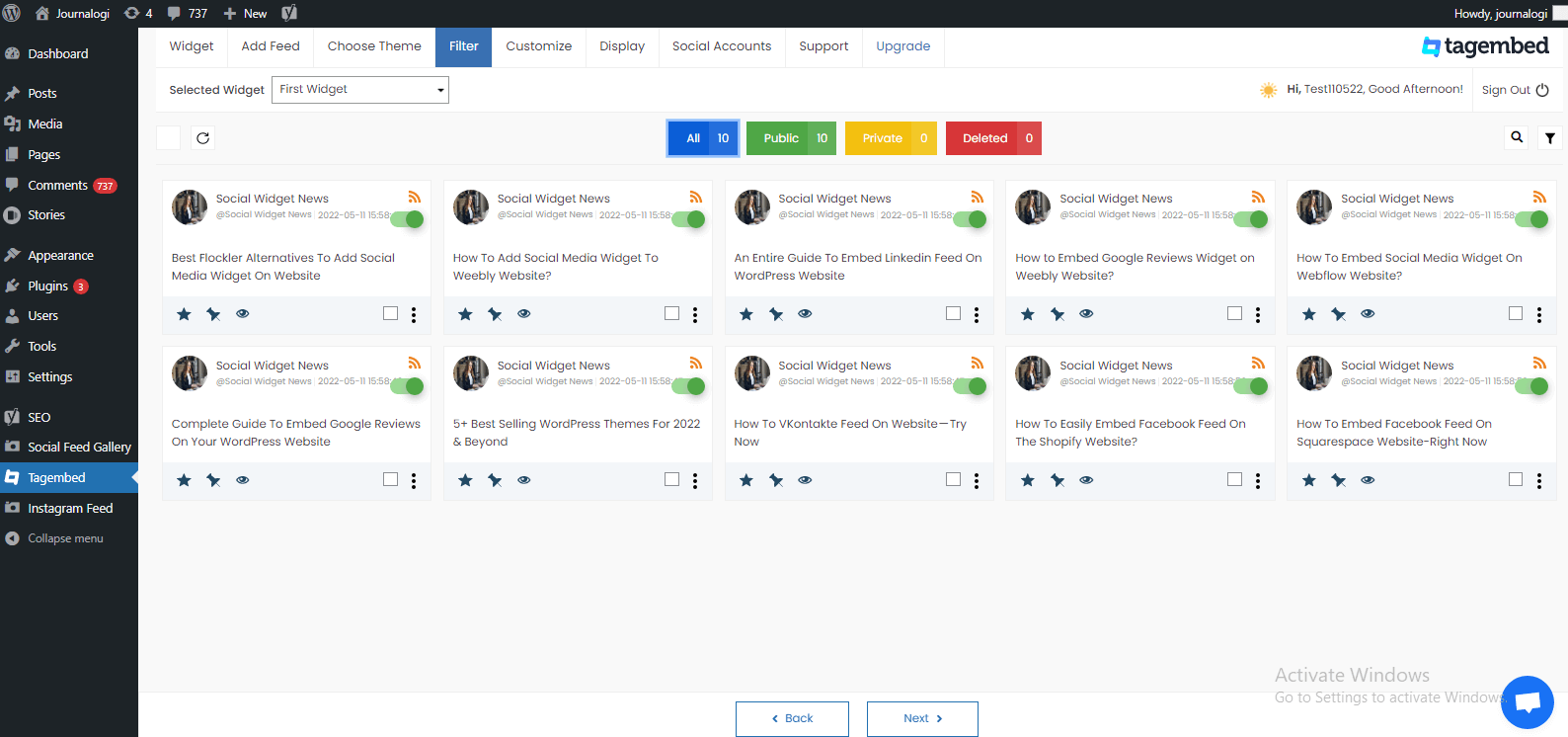Image resolution: width=1568 pixels, height=737 pixels.
Task: Show posts in the red Deleted filter
Action: pos(993,138)
